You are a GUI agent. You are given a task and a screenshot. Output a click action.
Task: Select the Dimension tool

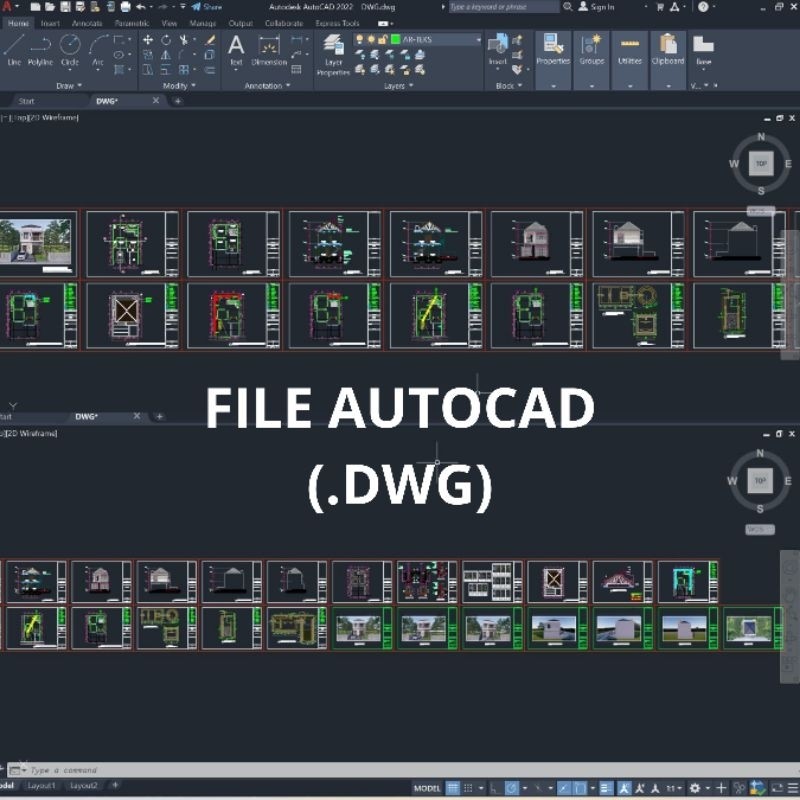click(x=269, y=50)
